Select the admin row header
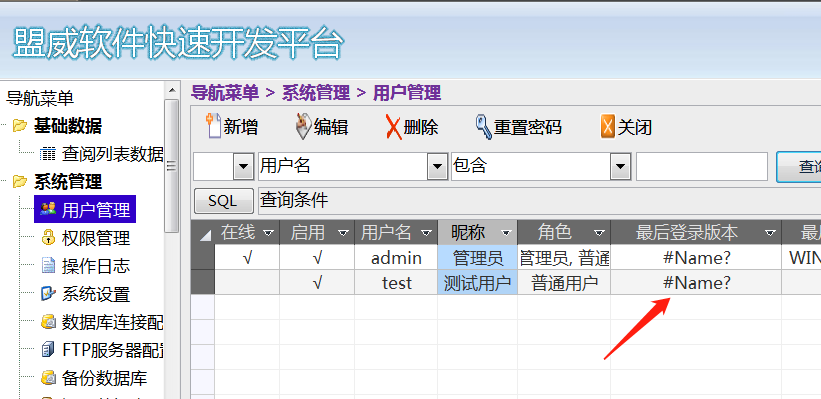Viewport: 821px width, 399px height. click(x=203, y=258)
